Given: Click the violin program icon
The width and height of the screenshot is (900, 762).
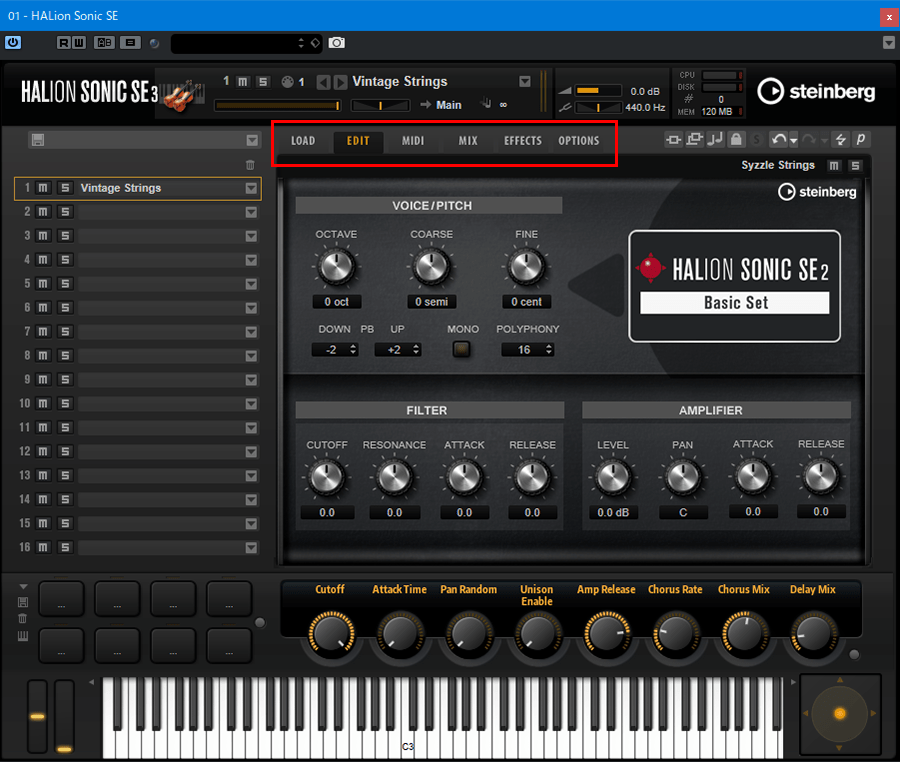Looking at the screenshot, I should tap(183, 95).
